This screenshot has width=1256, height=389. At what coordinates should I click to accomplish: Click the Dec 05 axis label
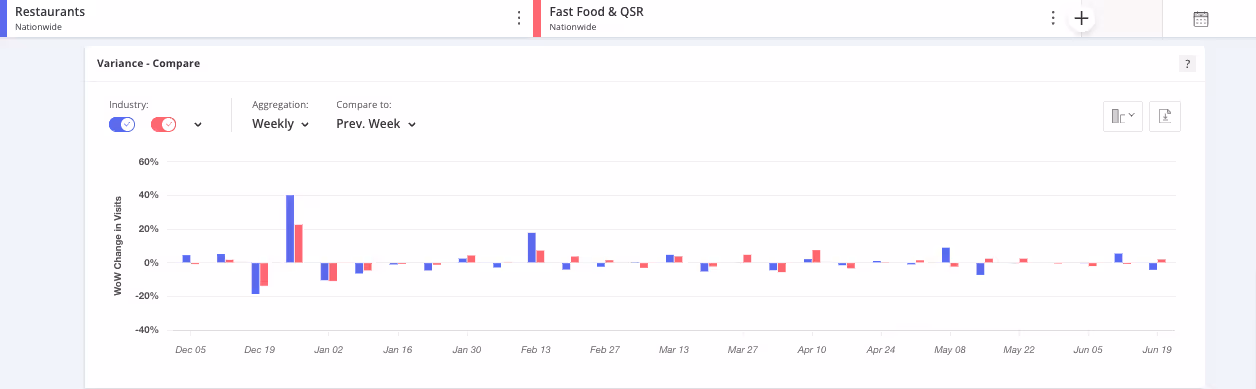[191, 350]
